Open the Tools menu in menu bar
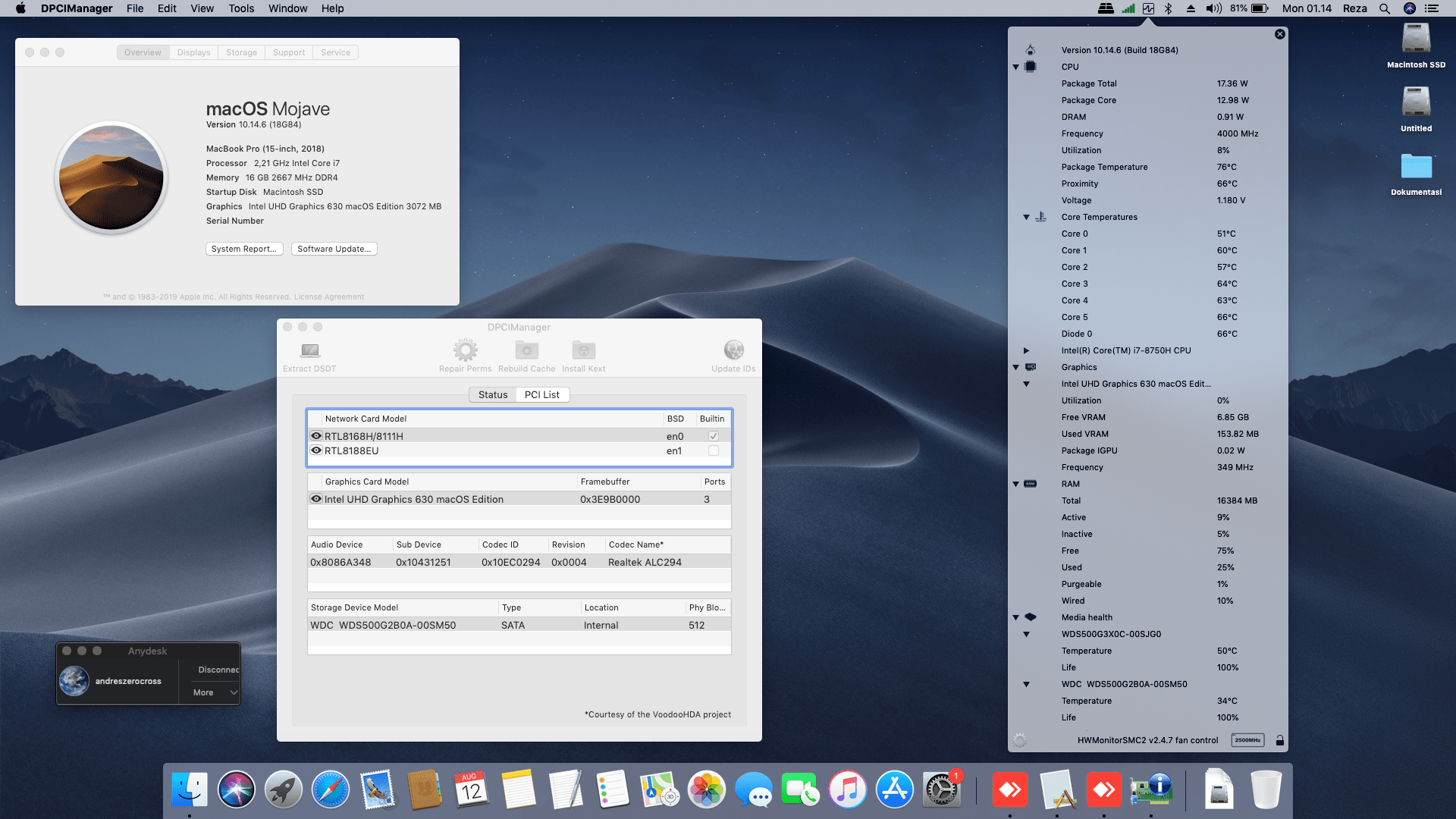This screenshot has width=1456, height=819. click(241, 8)
